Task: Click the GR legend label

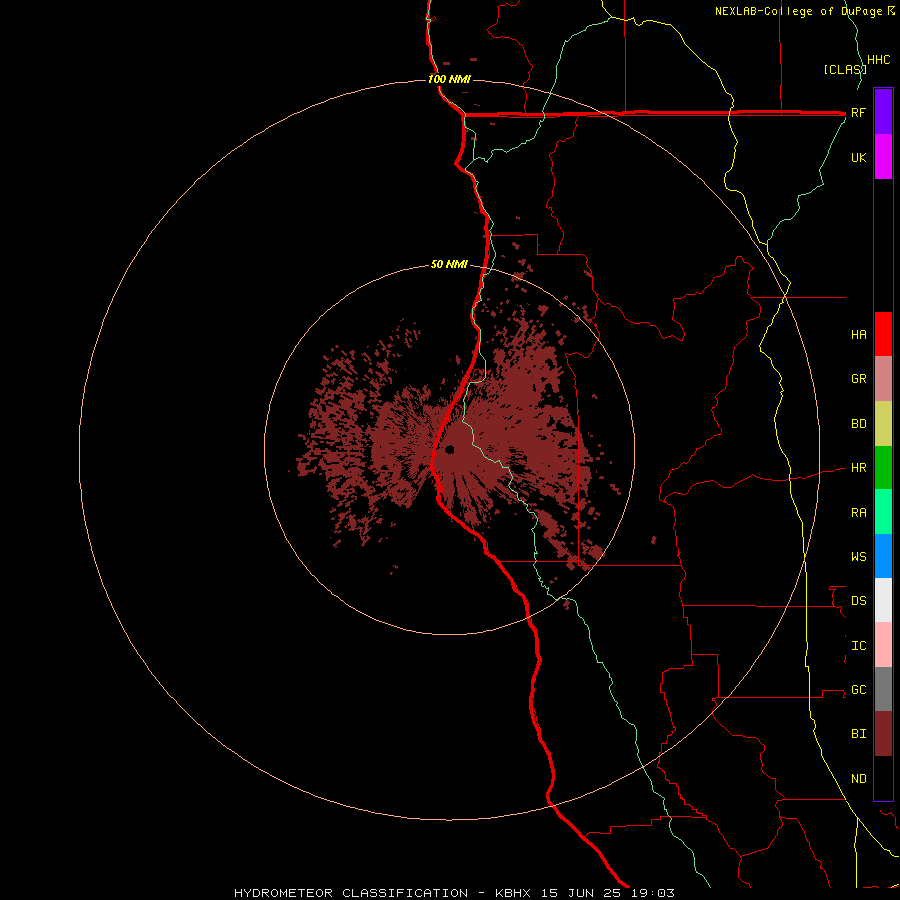Action: pyautogui.click(x=858, y=379)
